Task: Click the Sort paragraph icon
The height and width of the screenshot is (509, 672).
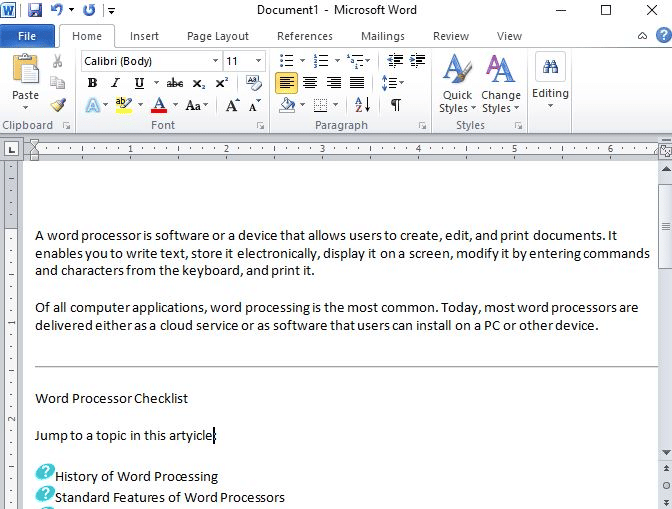Action: pyautogui.click(x=362, y=105)
